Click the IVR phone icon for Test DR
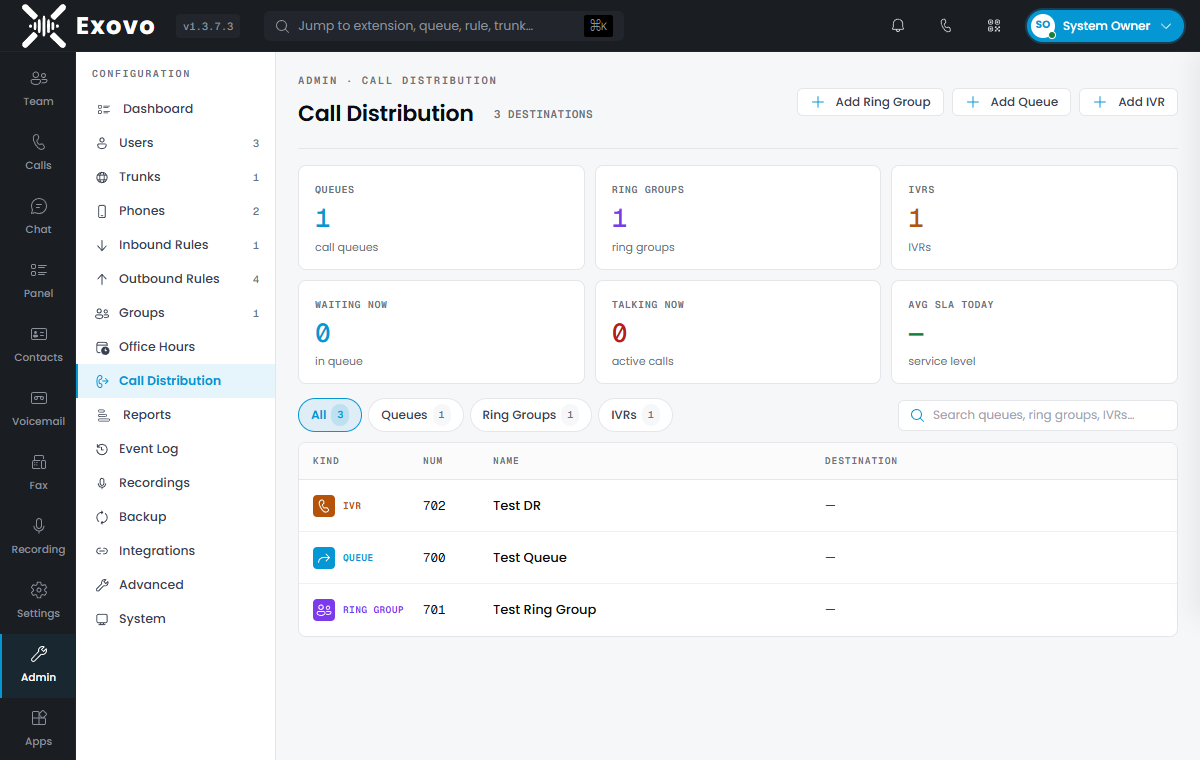The width and height of the screenshot is (1200, 760). pyautogui.click(x=324, y=506)
